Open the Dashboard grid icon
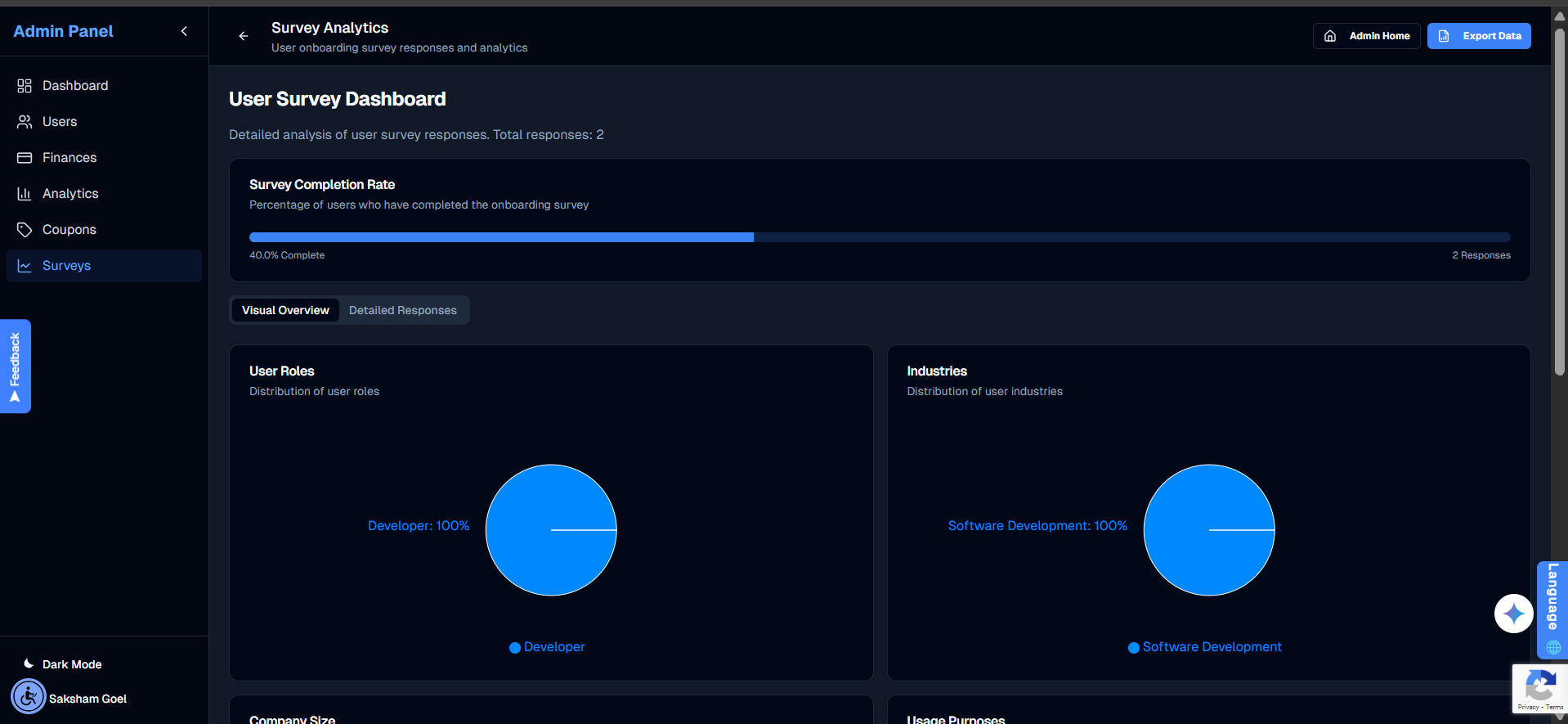The width and height of the screenshot is (1568, 724). coord(25,86)
